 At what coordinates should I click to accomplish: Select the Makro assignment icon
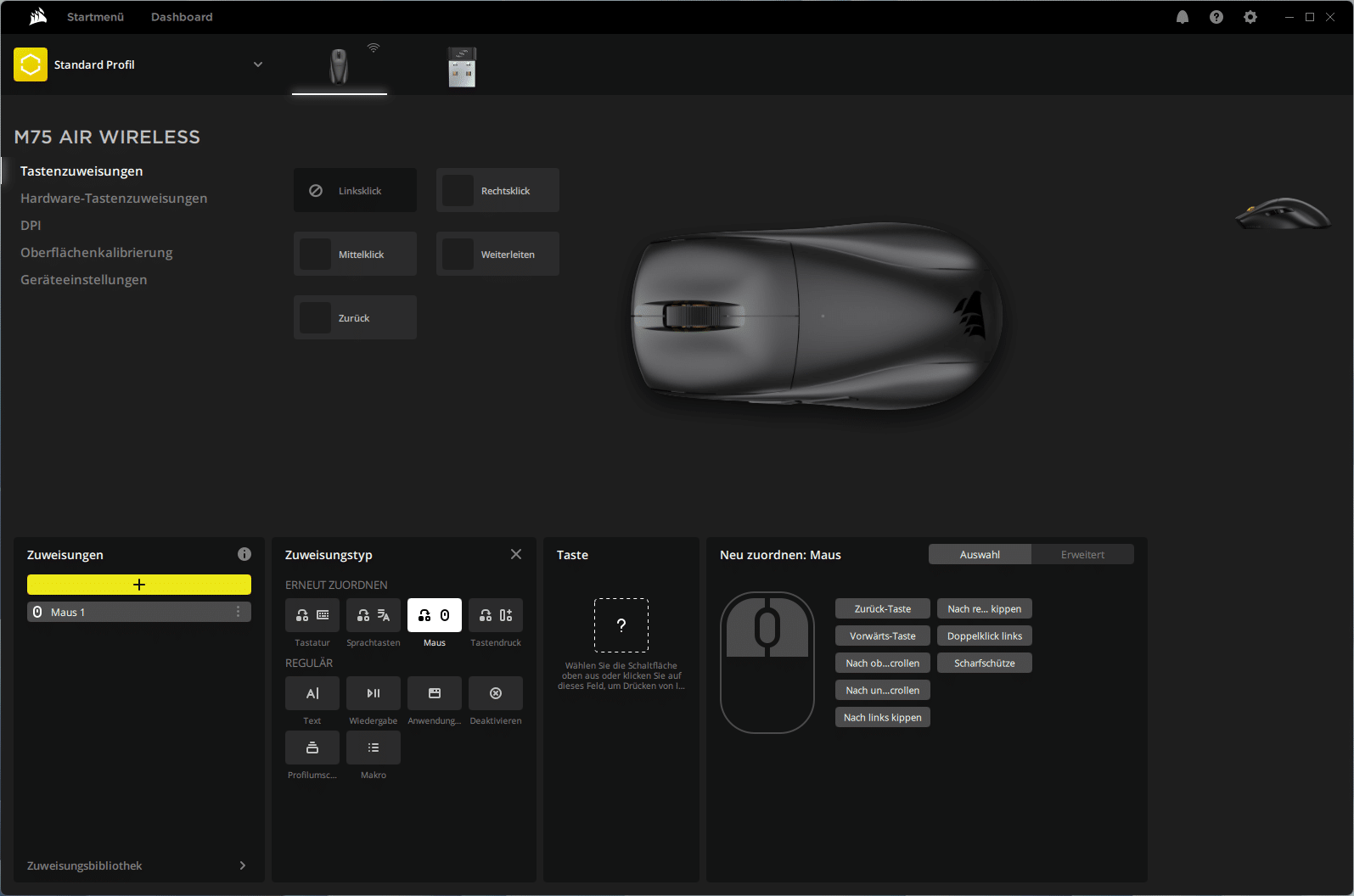(x=373, y=748)
